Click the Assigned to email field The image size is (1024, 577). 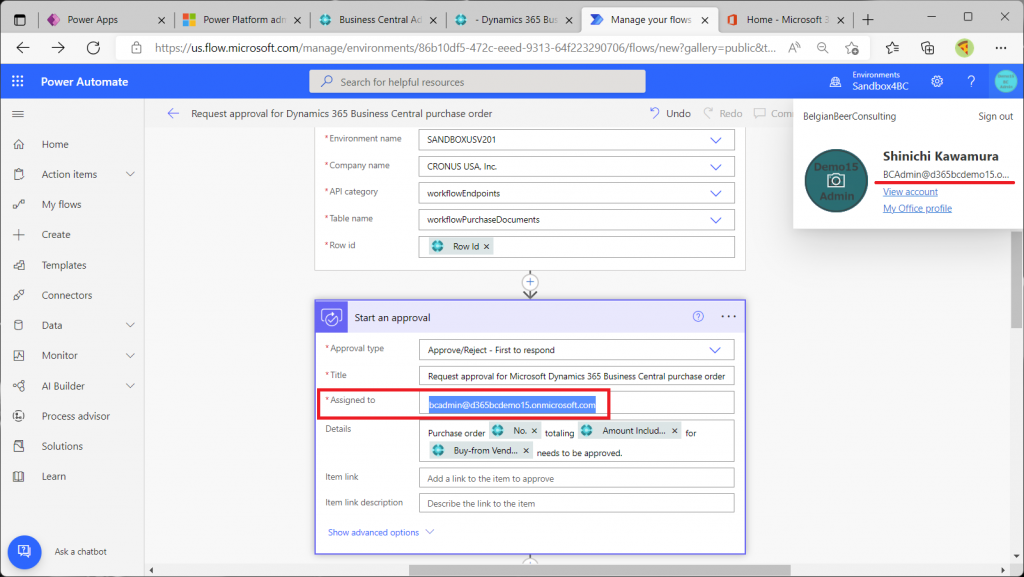coord(576,403)
